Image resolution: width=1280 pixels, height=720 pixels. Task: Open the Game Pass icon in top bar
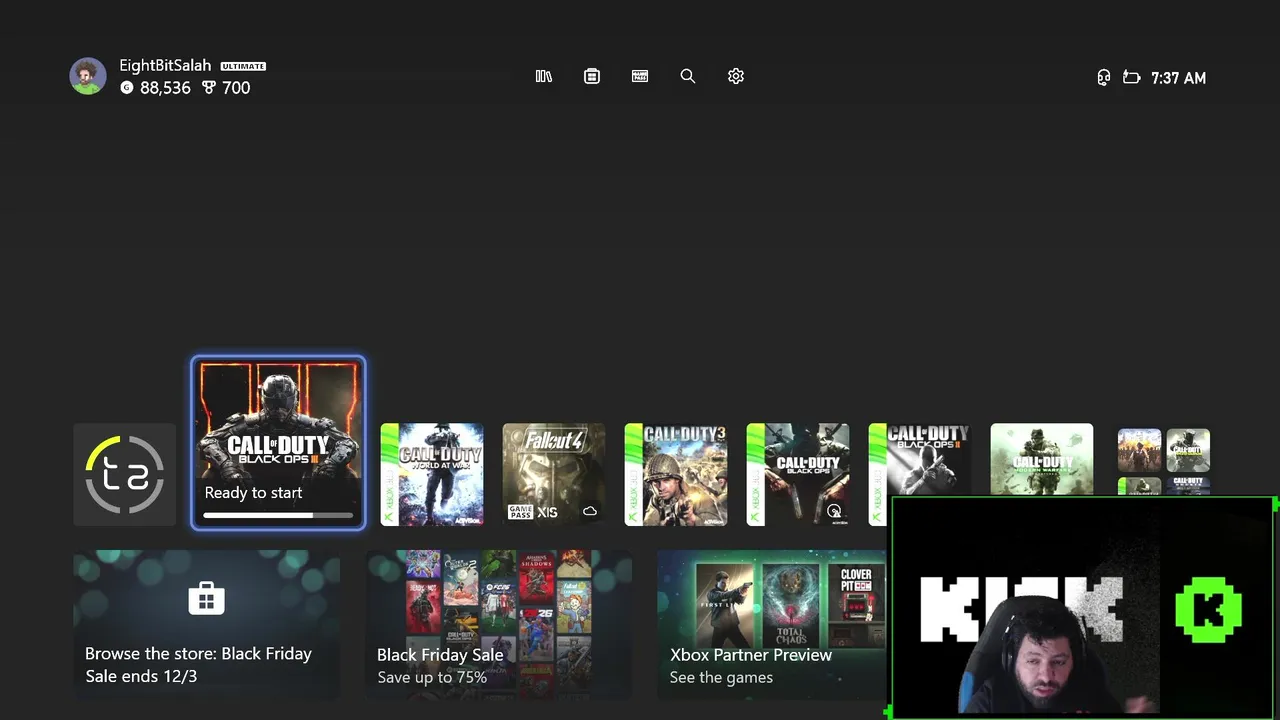[640, 76]
